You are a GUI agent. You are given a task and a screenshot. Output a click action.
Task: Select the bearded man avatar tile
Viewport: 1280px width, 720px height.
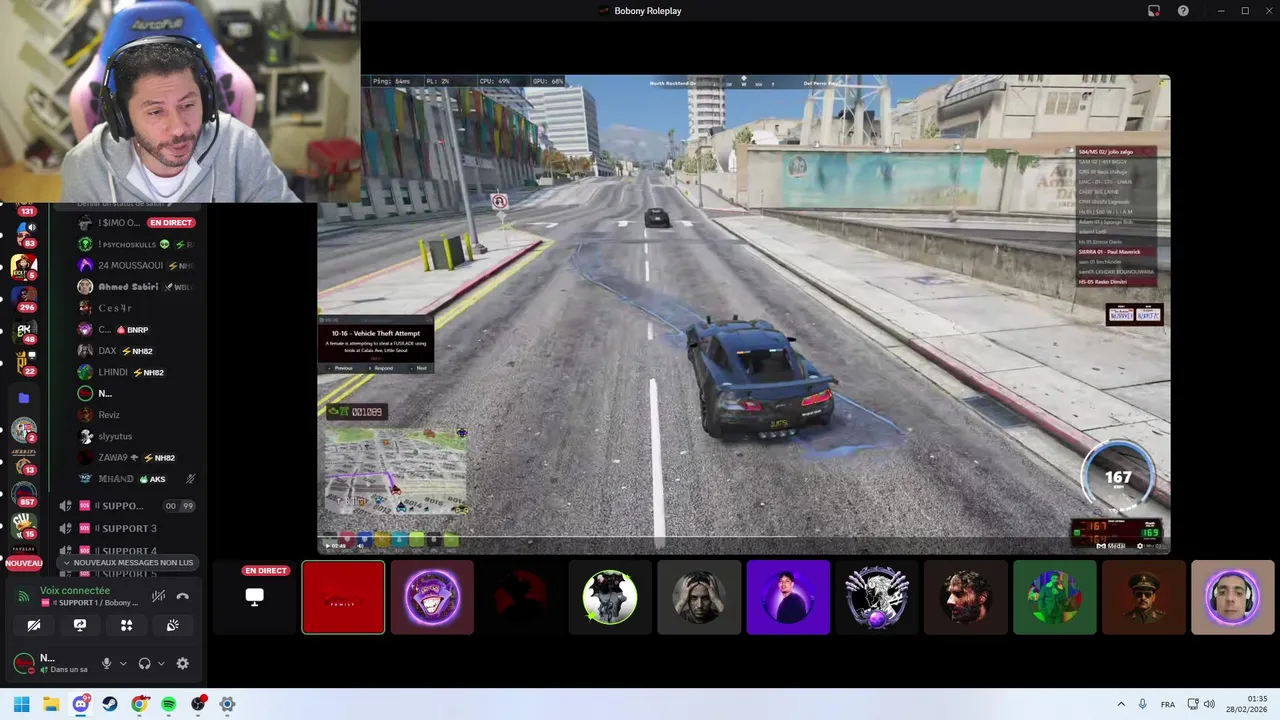point(966,597)
